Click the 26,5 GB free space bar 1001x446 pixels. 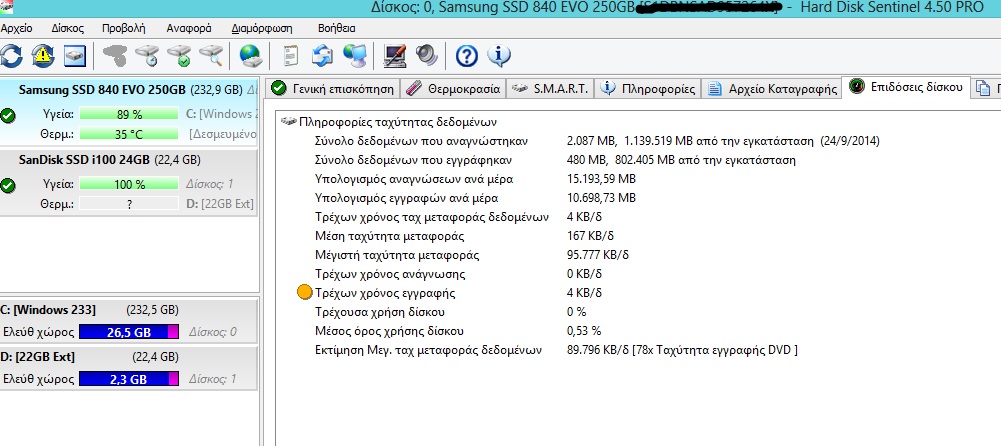point(129,332)
